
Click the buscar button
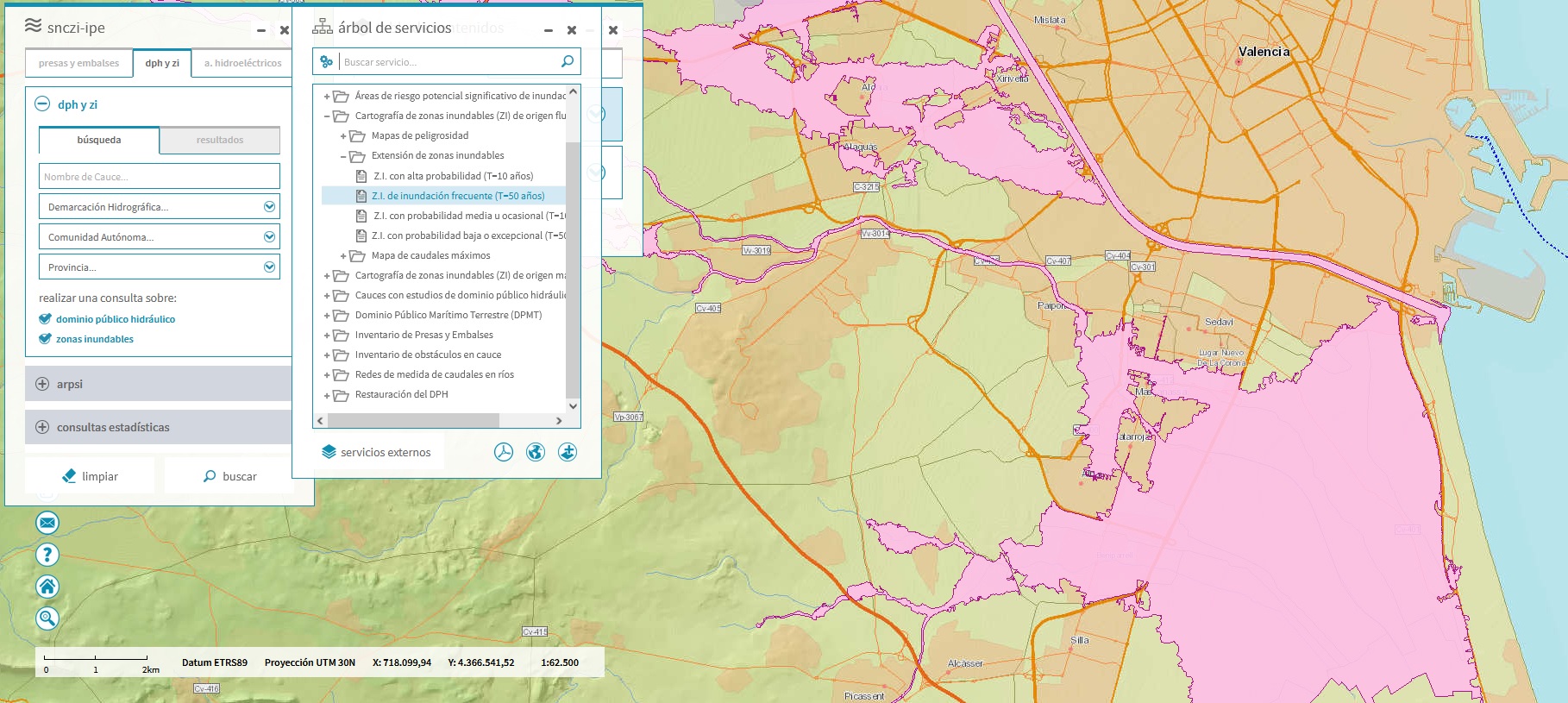click(229, 476)
